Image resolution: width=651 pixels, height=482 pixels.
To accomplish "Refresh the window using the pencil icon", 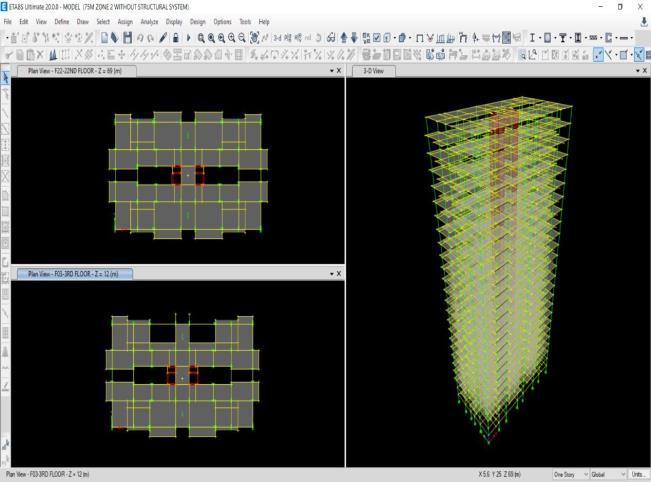I will click(163, 38).
